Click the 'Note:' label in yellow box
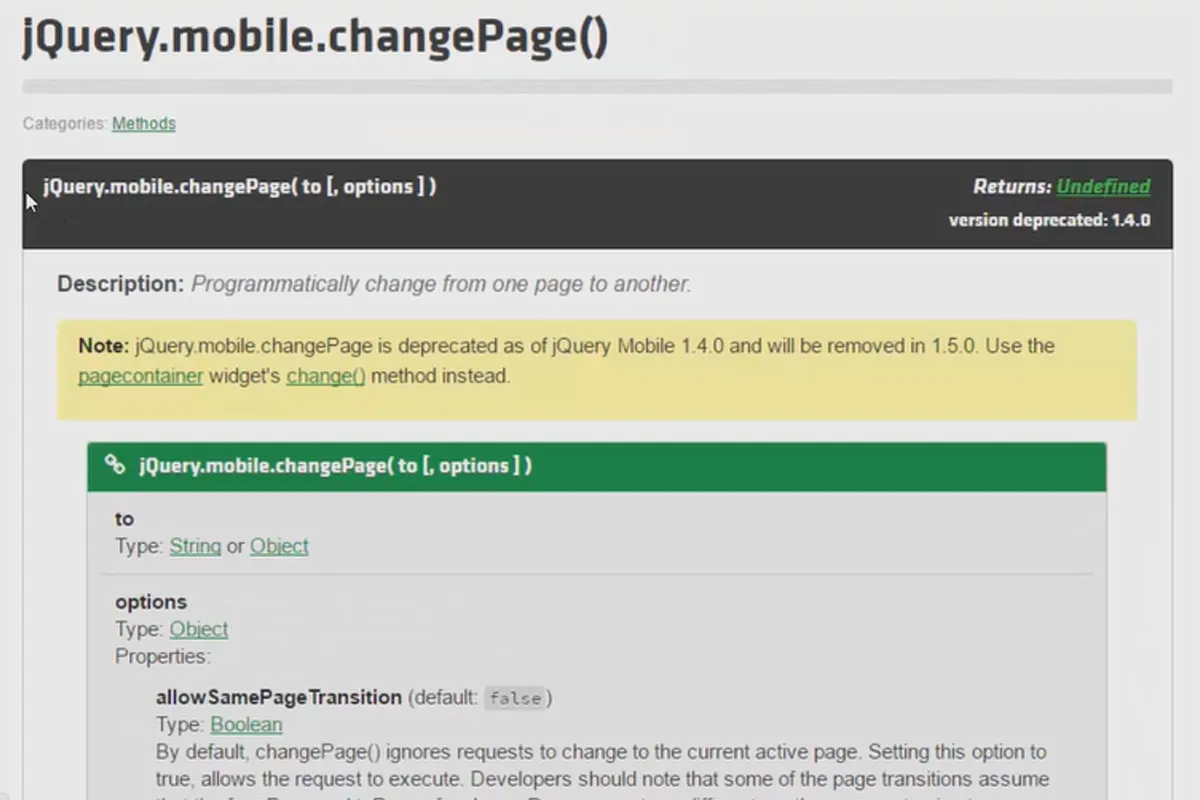This screenshot has height=800, width=1200. (104, 346)
